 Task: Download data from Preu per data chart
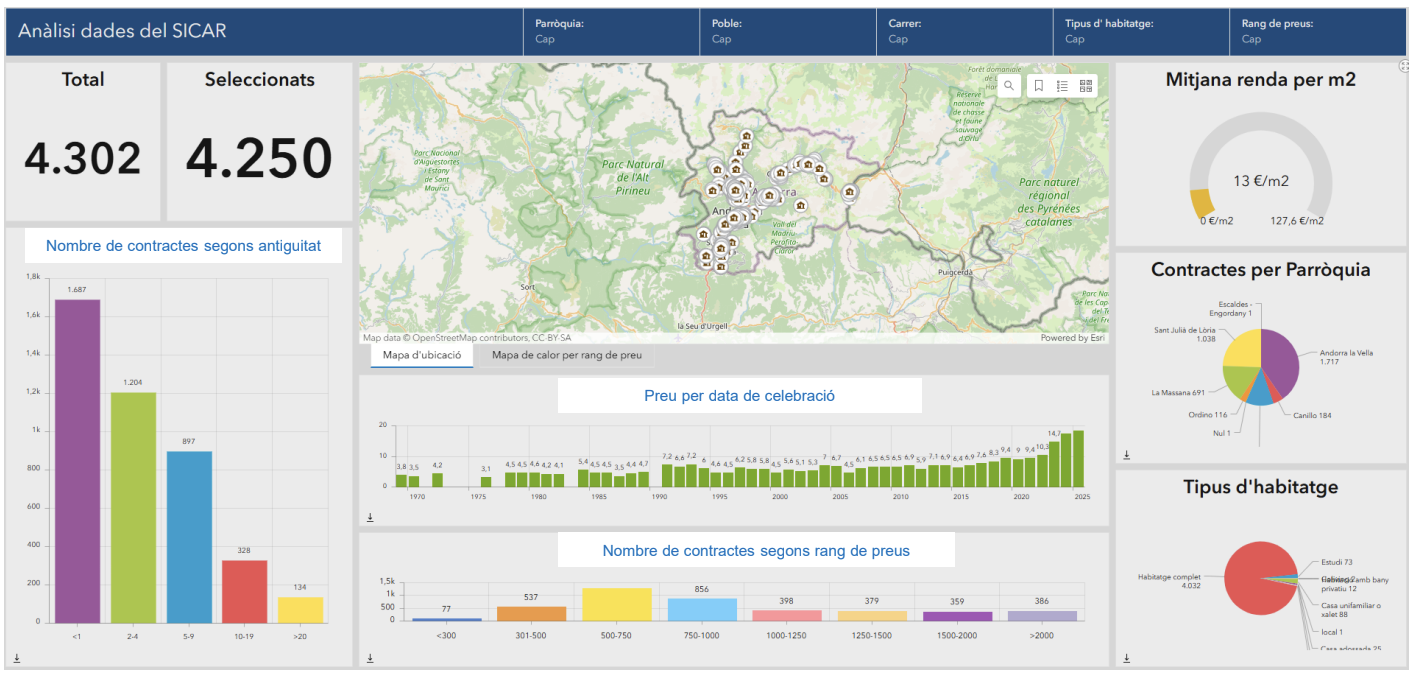point(370,517)
